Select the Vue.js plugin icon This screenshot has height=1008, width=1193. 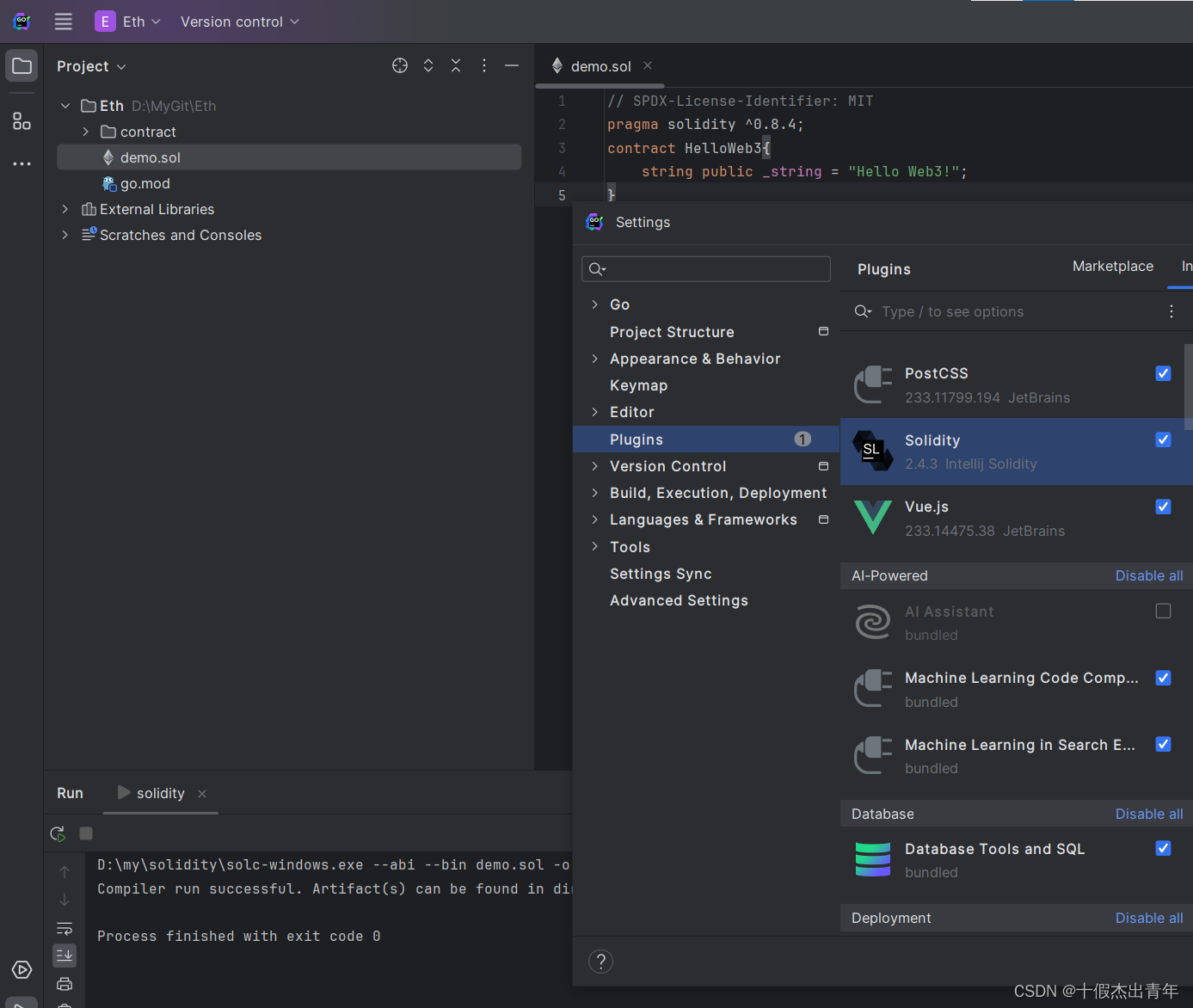point(873,518)
